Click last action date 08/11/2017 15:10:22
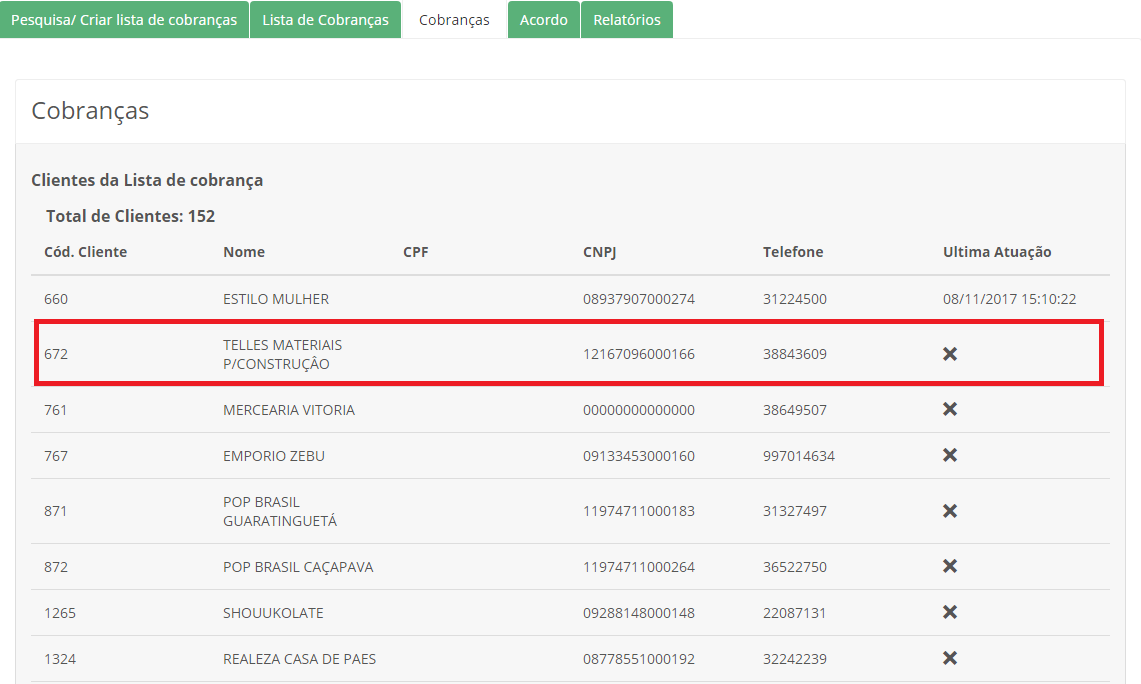Screen dimensions: 1141x684 [1009, 299]
